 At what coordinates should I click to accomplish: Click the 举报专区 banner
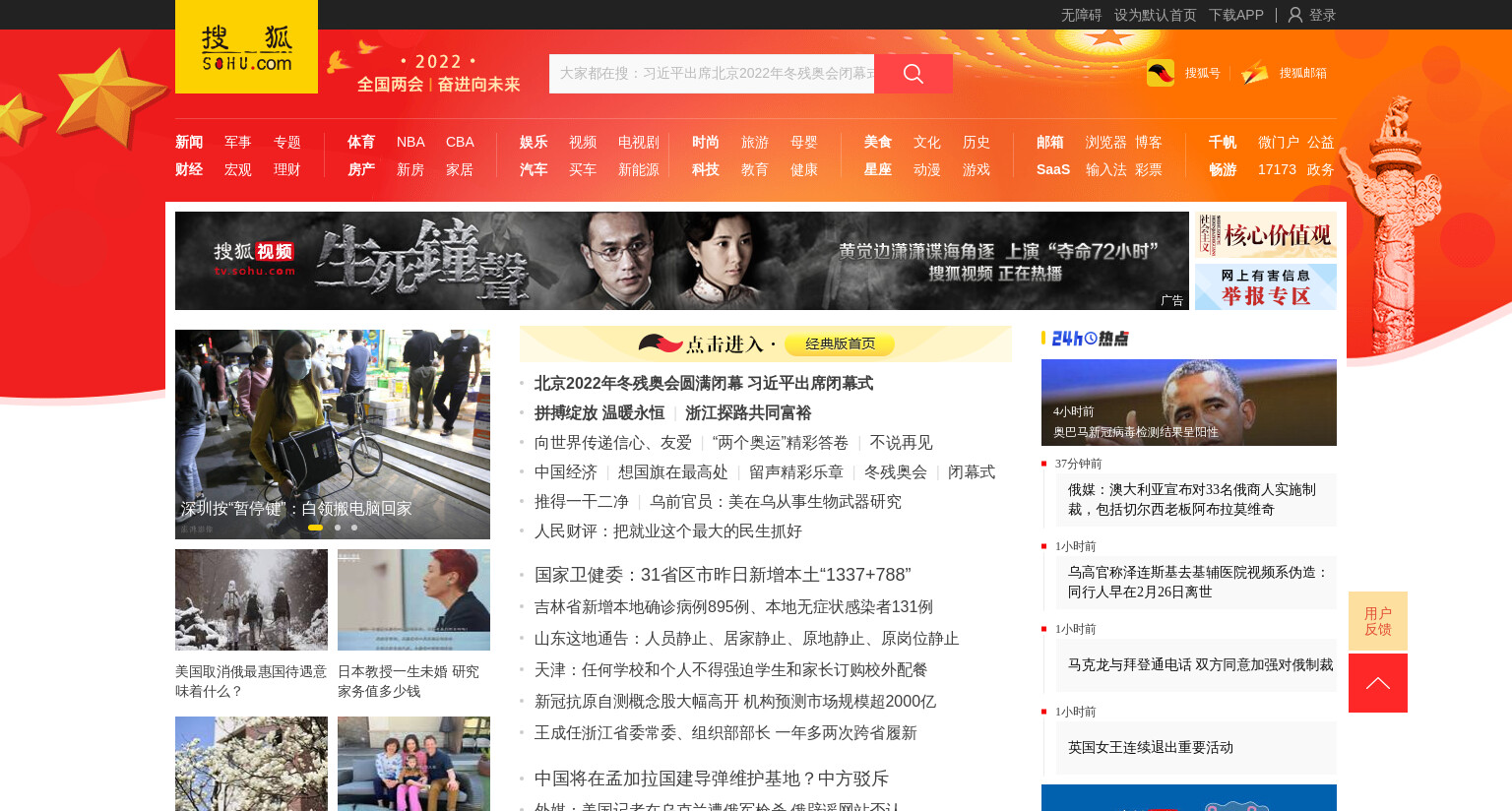[1266, 286]
